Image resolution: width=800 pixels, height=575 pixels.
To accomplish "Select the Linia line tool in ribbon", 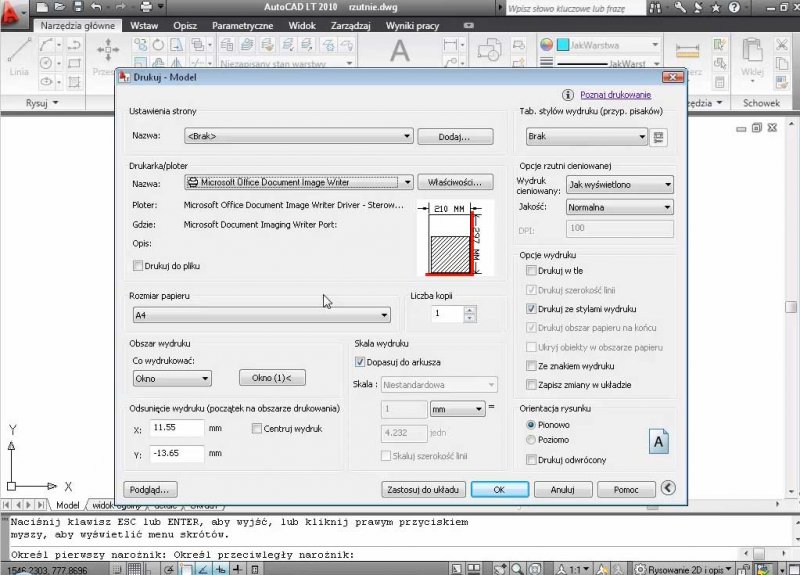I will (x=18, y=58).
